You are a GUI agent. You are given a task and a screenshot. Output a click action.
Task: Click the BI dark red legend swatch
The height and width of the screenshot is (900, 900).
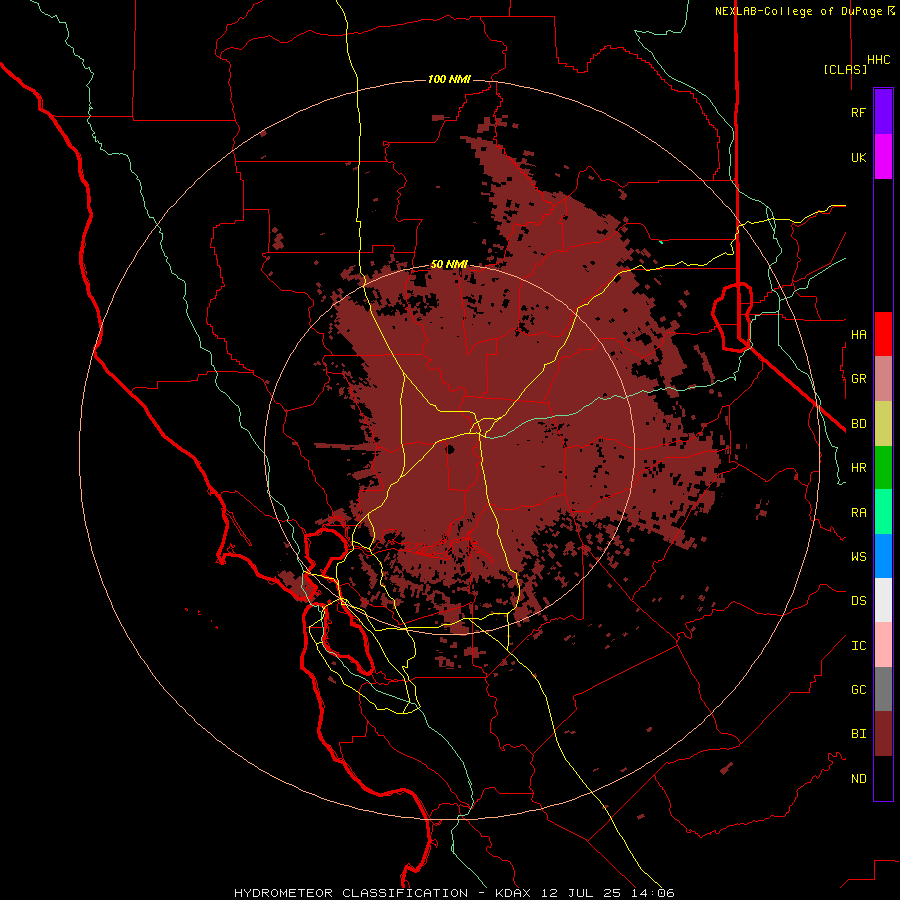pyautogui.click(x=883, y=734)
